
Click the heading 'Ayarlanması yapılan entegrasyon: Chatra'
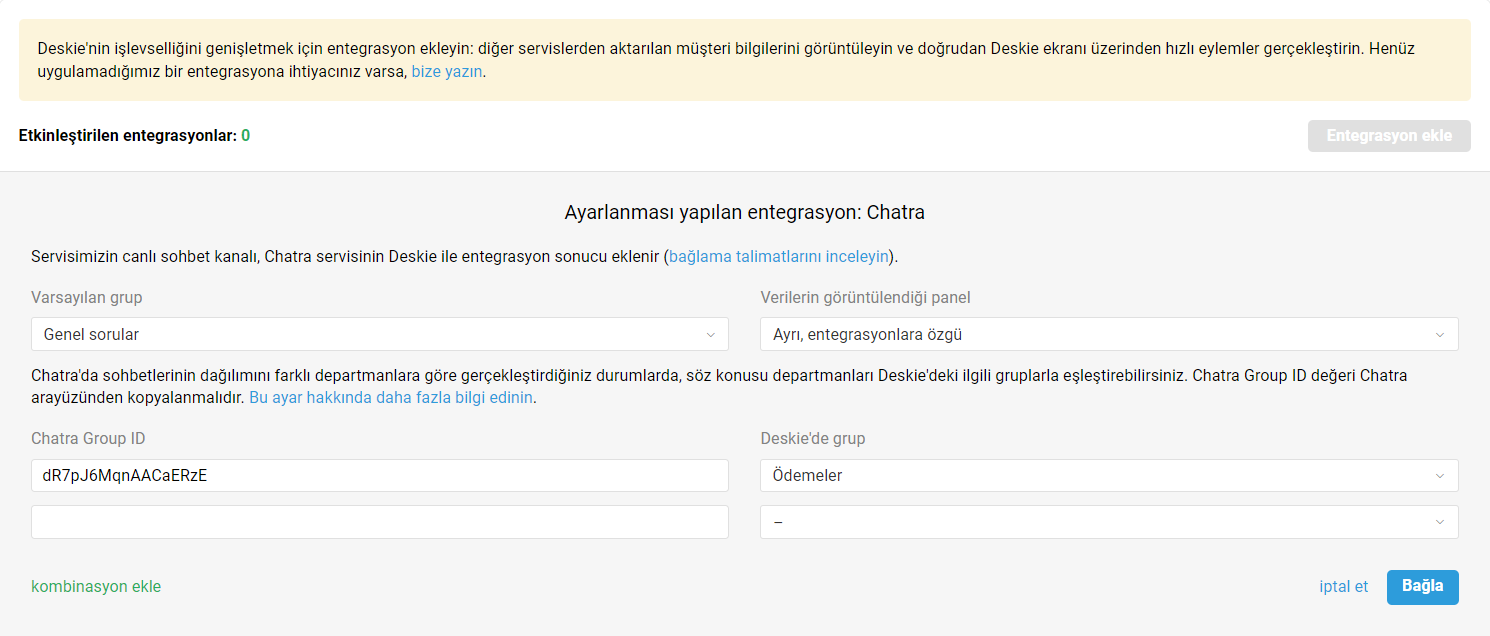tap(745, 213)
